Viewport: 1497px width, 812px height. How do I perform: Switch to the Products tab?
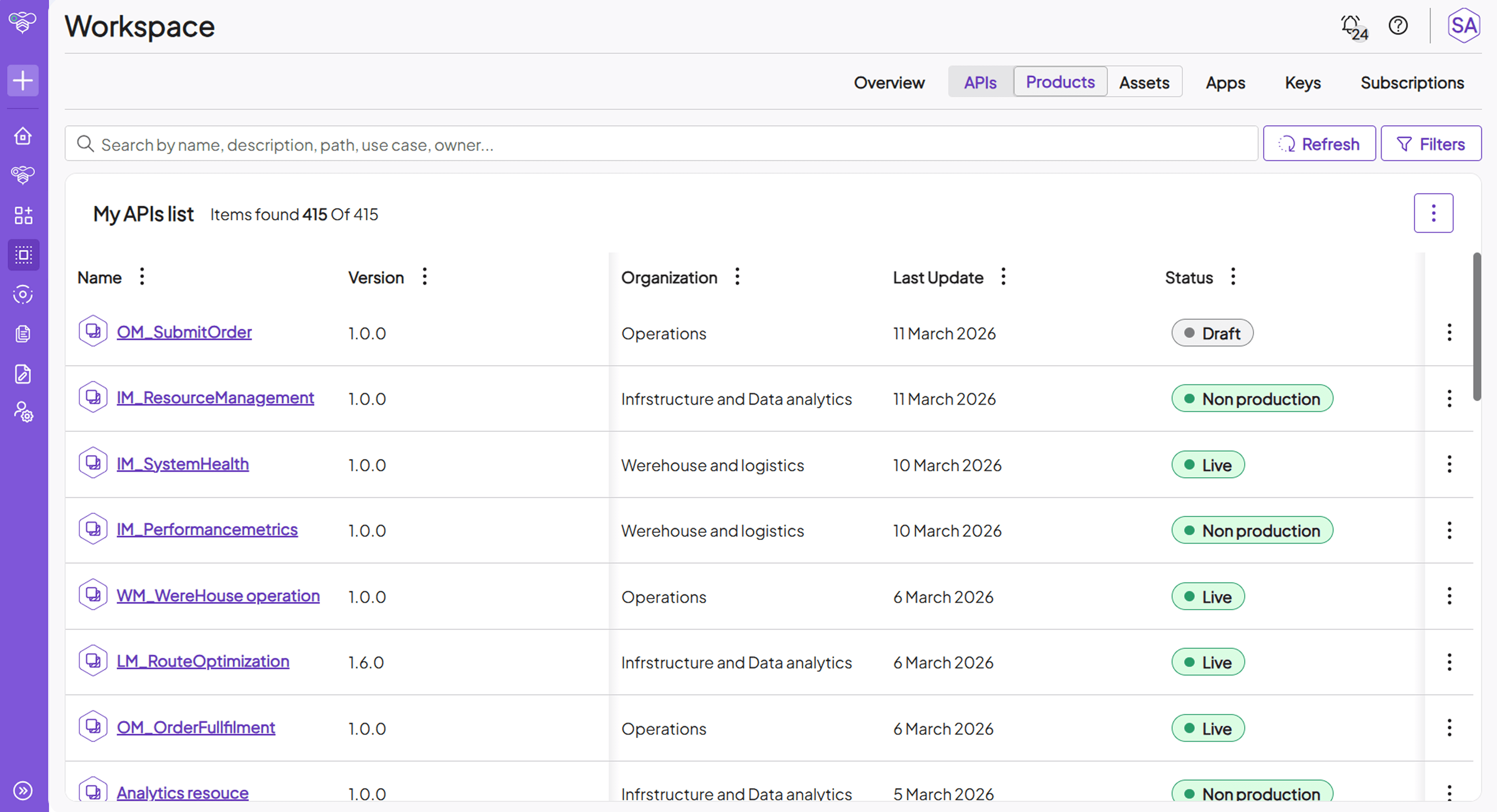tap(1060, 82)
